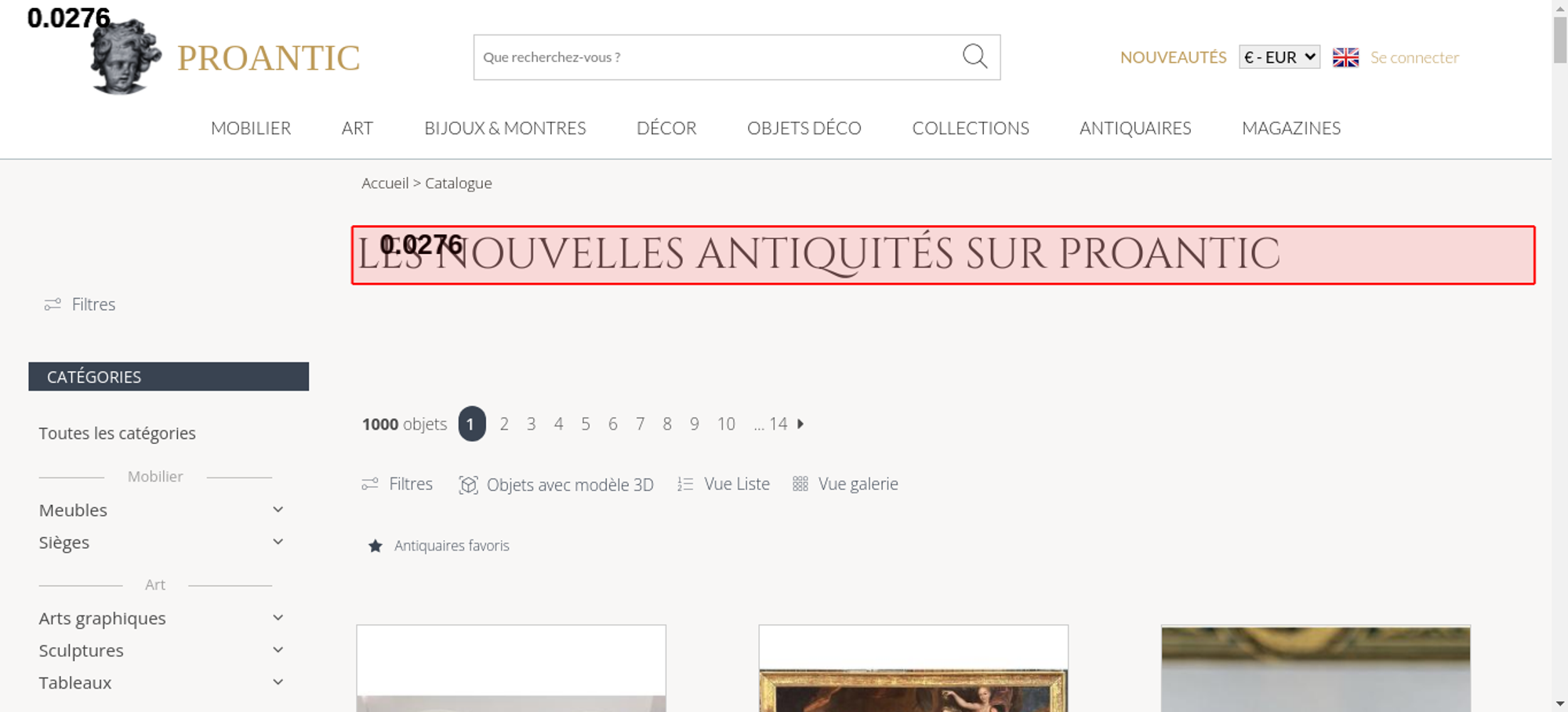Click the search magnifier icon
Screen dimensions: 1568x712
(975, 56)
